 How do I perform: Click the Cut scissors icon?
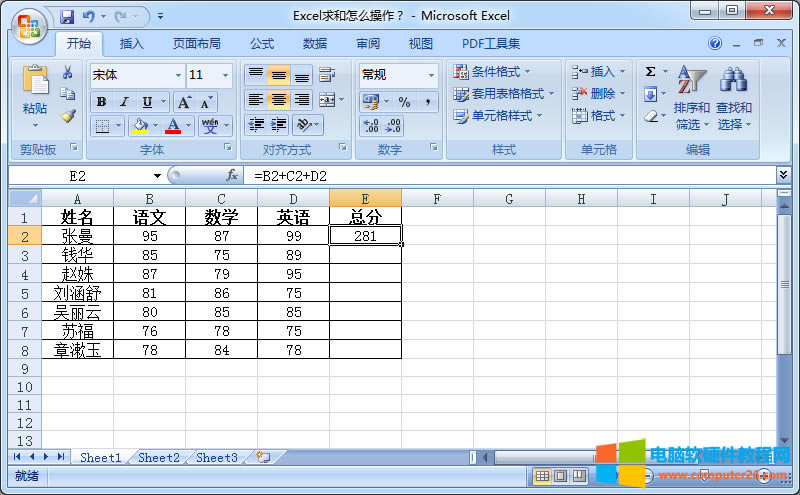pyautogui.click(x=67, y=72)
